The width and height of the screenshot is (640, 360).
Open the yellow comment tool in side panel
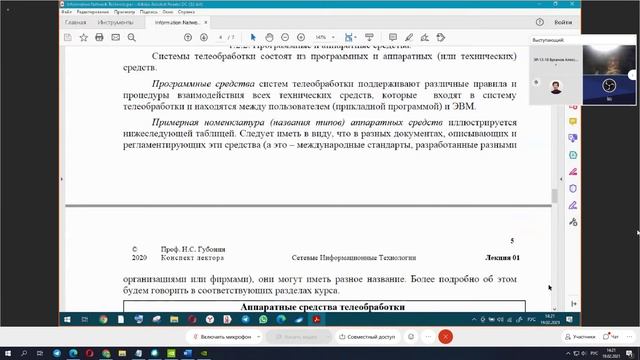tap(573, 122)
